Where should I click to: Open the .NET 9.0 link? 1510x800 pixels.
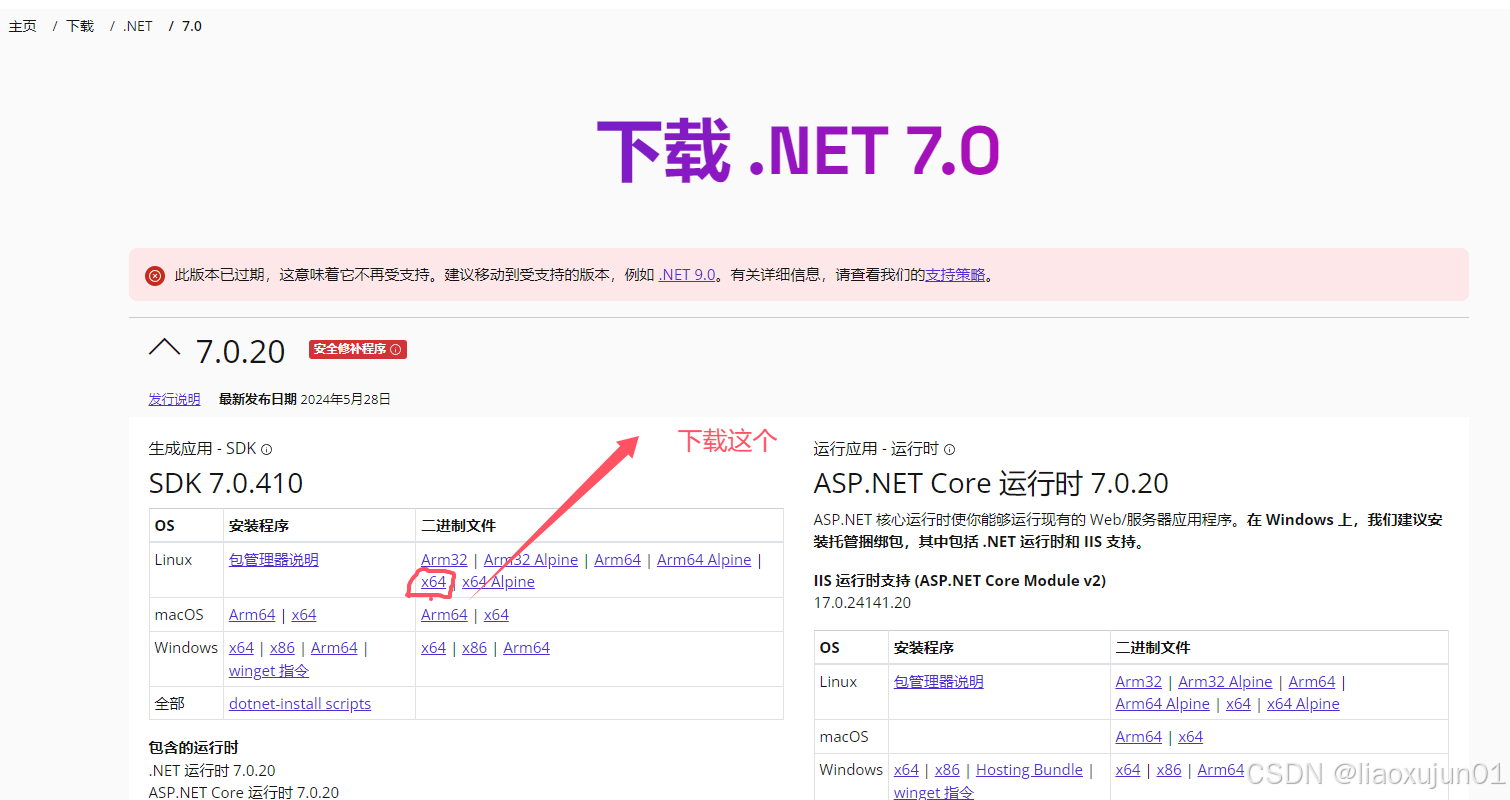687,274
